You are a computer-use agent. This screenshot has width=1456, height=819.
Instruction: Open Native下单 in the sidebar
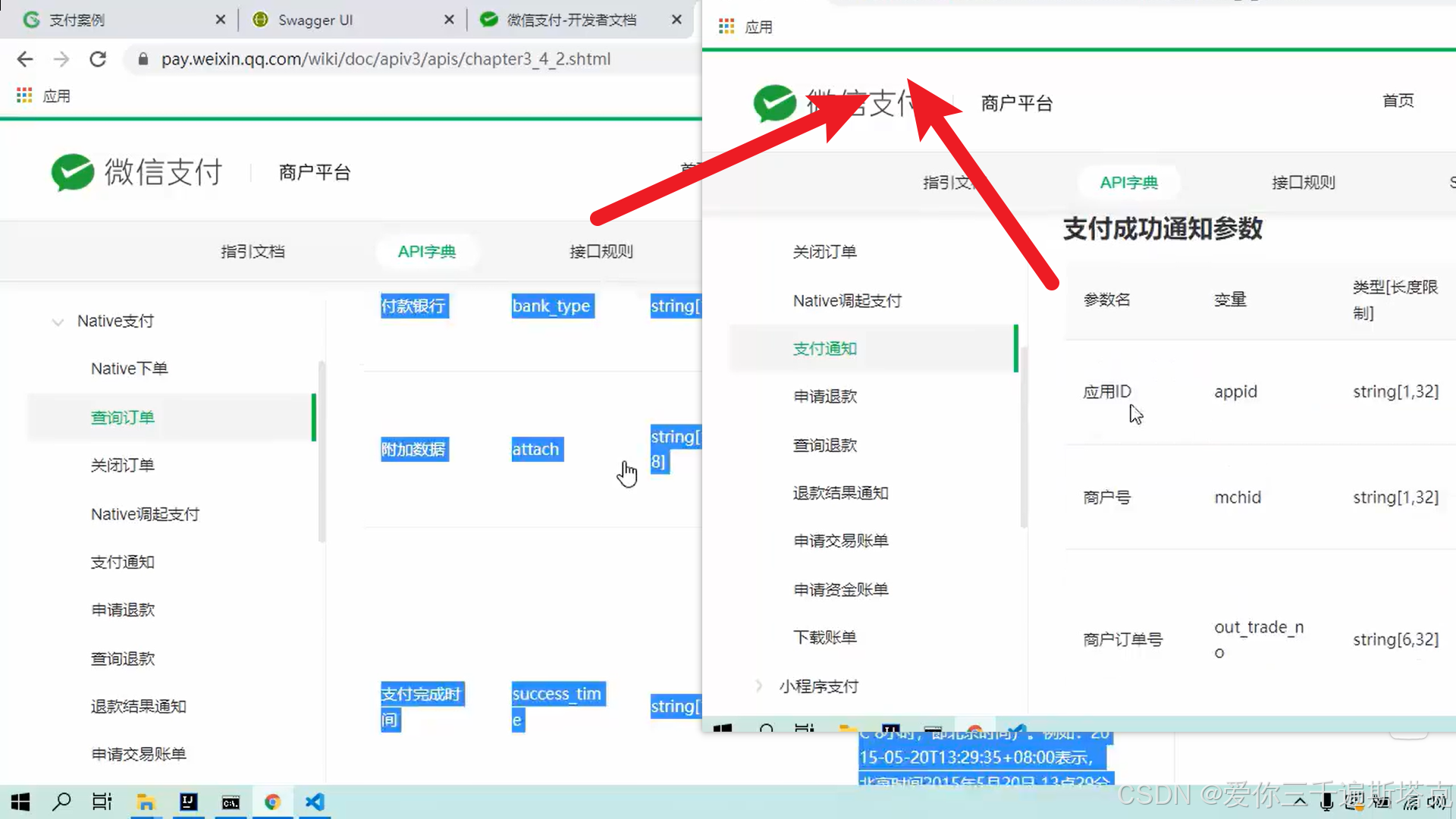pos(129,369)
